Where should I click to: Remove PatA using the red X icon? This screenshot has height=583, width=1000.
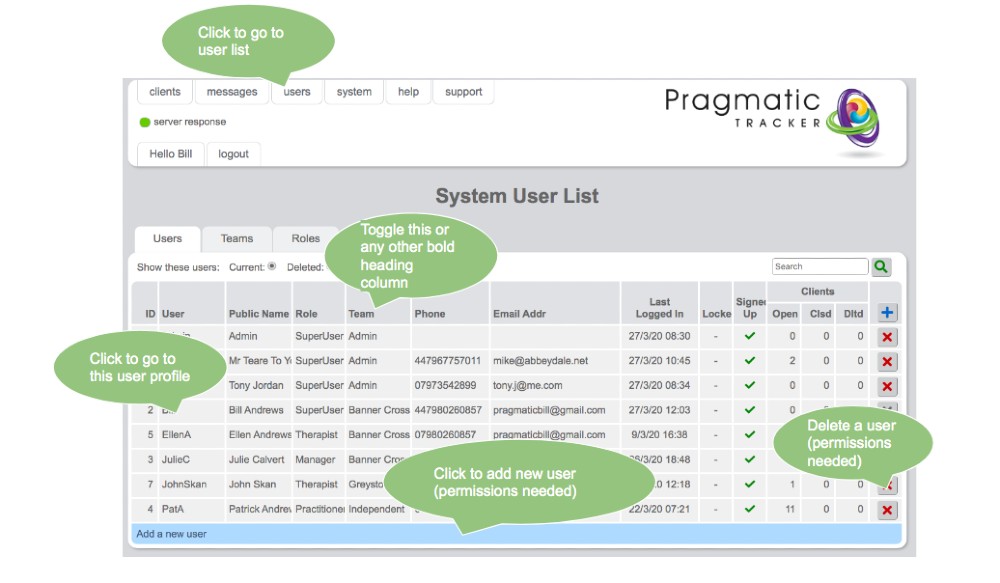point(887,510)
